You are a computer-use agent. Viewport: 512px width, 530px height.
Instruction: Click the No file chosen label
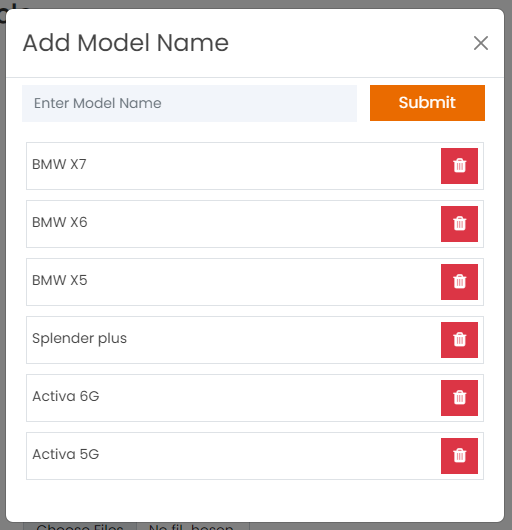191,527
